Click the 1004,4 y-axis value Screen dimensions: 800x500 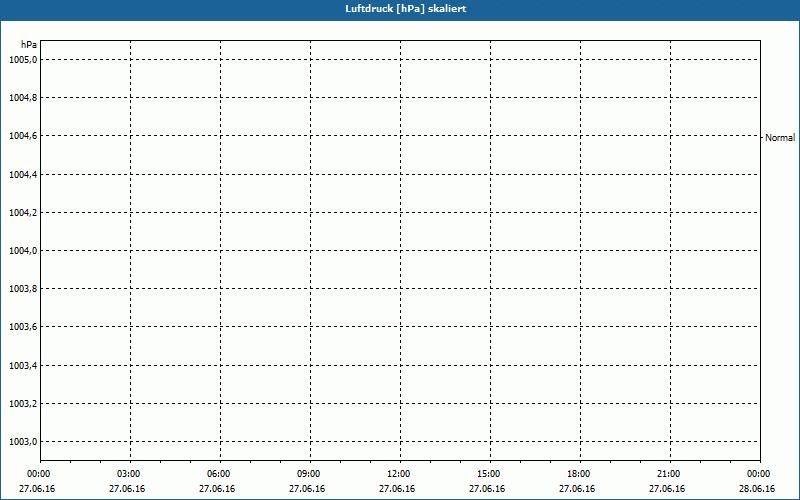(x=23, y=174)
